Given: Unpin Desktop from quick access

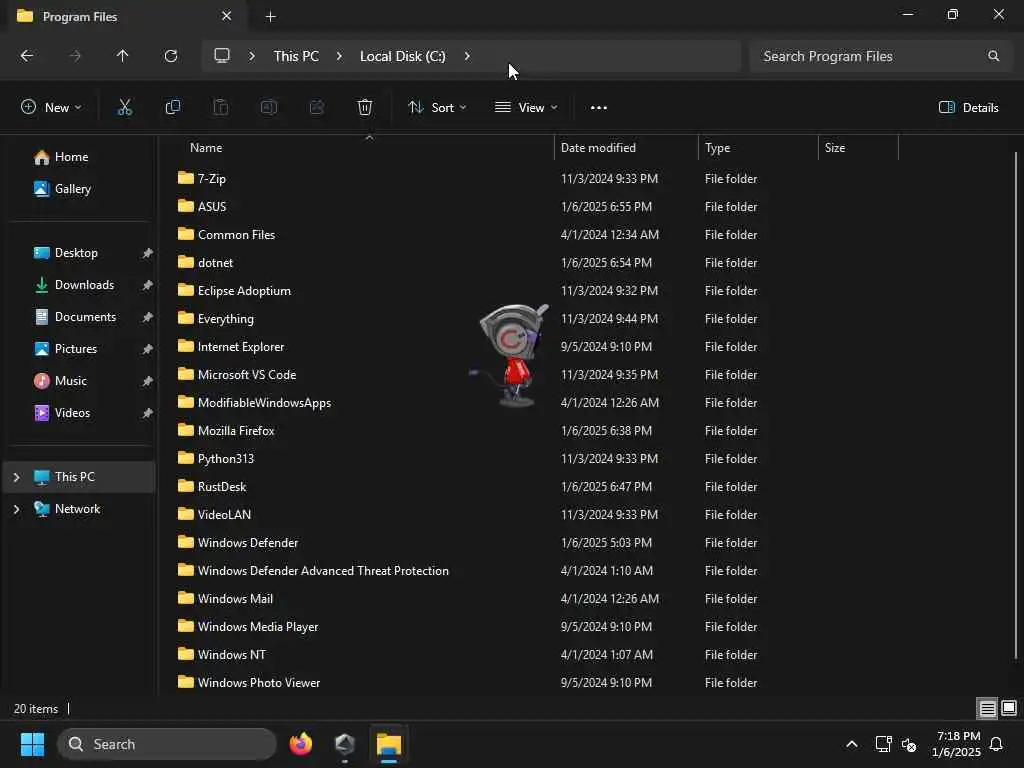Looking at the screenshot, I should [x=148, y=253].
